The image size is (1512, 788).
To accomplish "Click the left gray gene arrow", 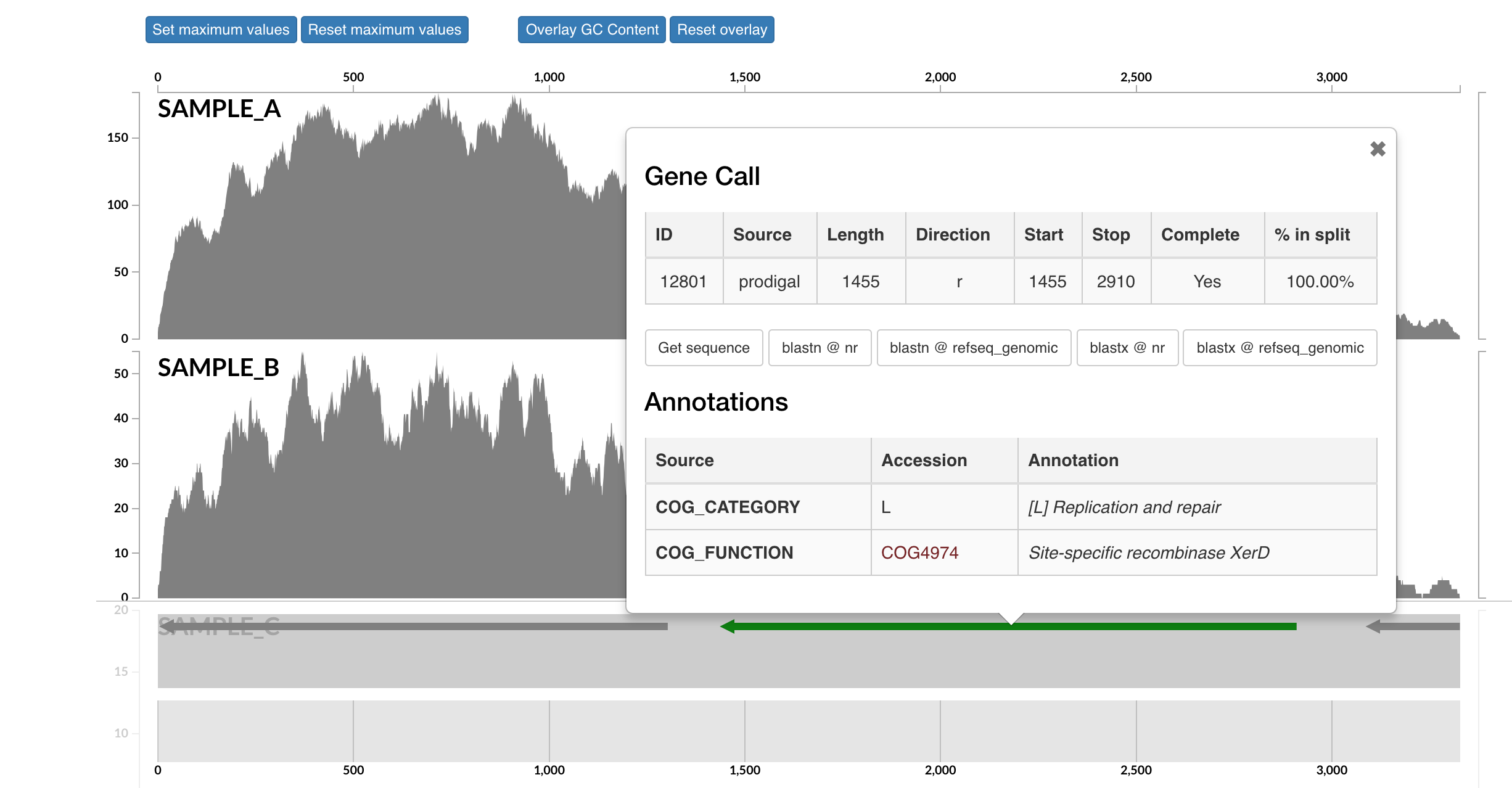I will click(413, 626).
